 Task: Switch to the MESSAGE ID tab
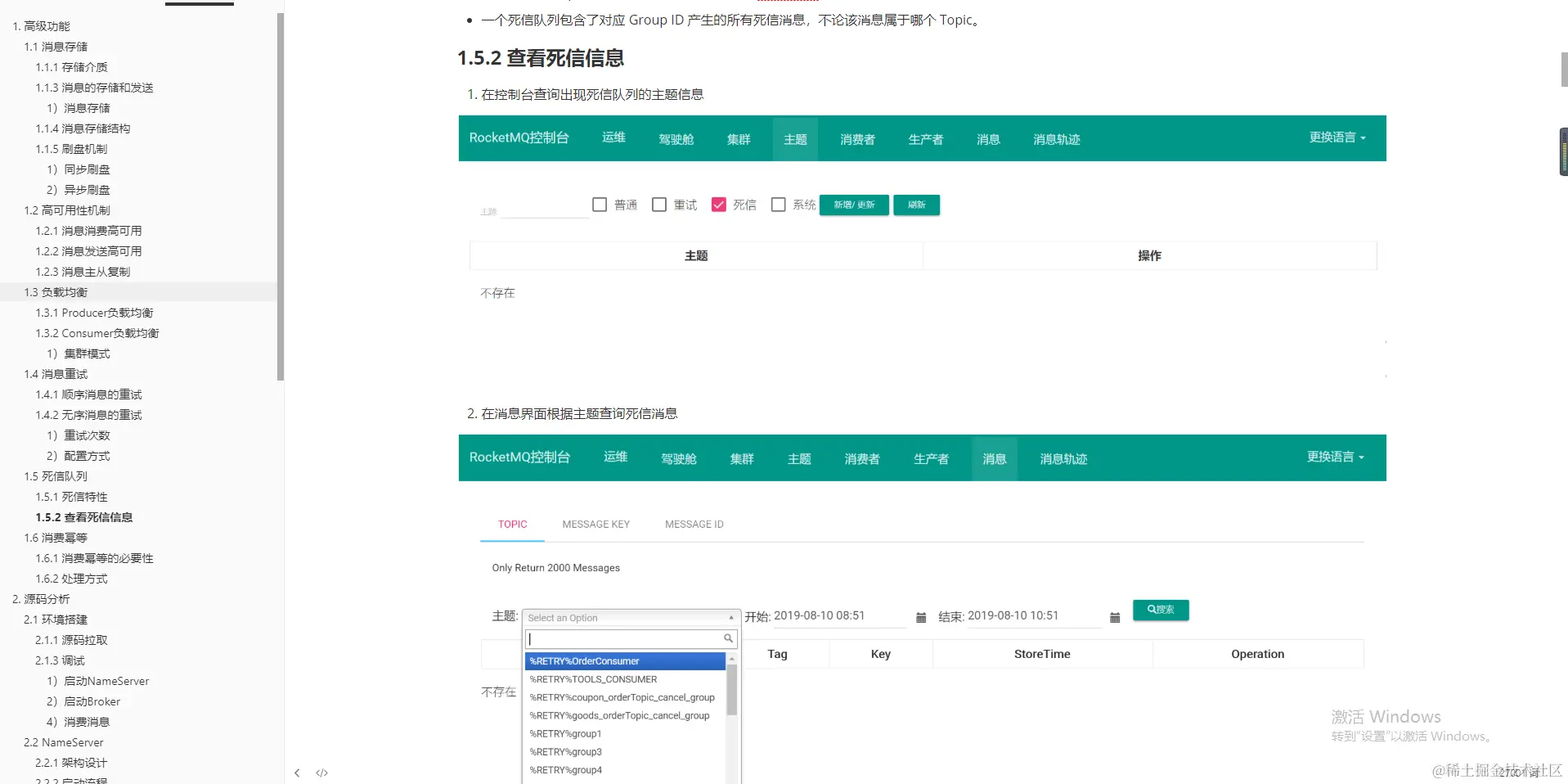(694, 525)
